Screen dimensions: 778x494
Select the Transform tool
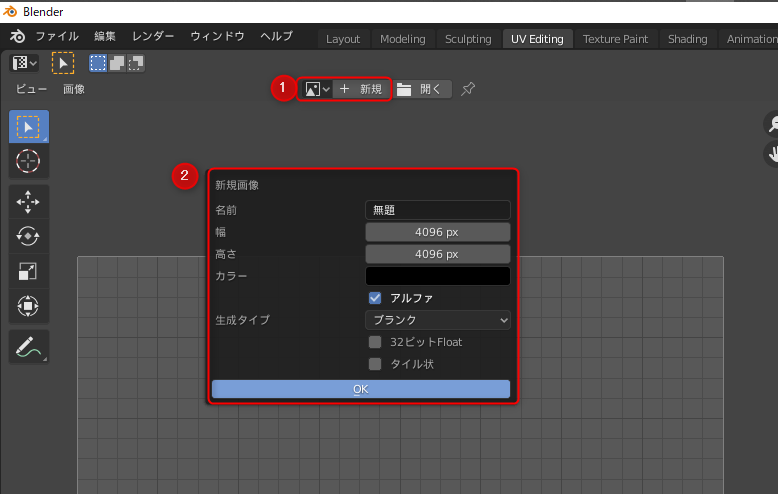coord(28,306)
